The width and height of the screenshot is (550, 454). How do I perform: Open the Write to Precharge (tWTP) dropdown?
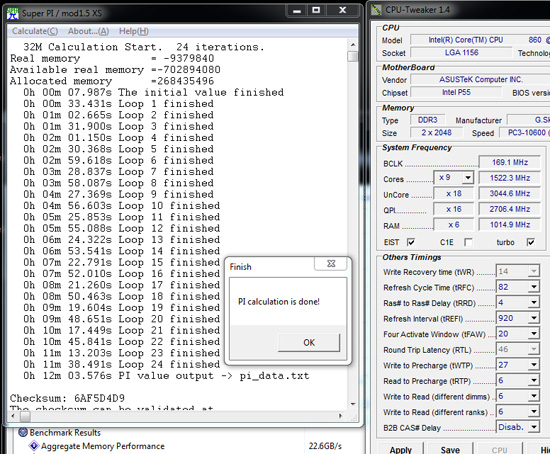coord(534,365)
